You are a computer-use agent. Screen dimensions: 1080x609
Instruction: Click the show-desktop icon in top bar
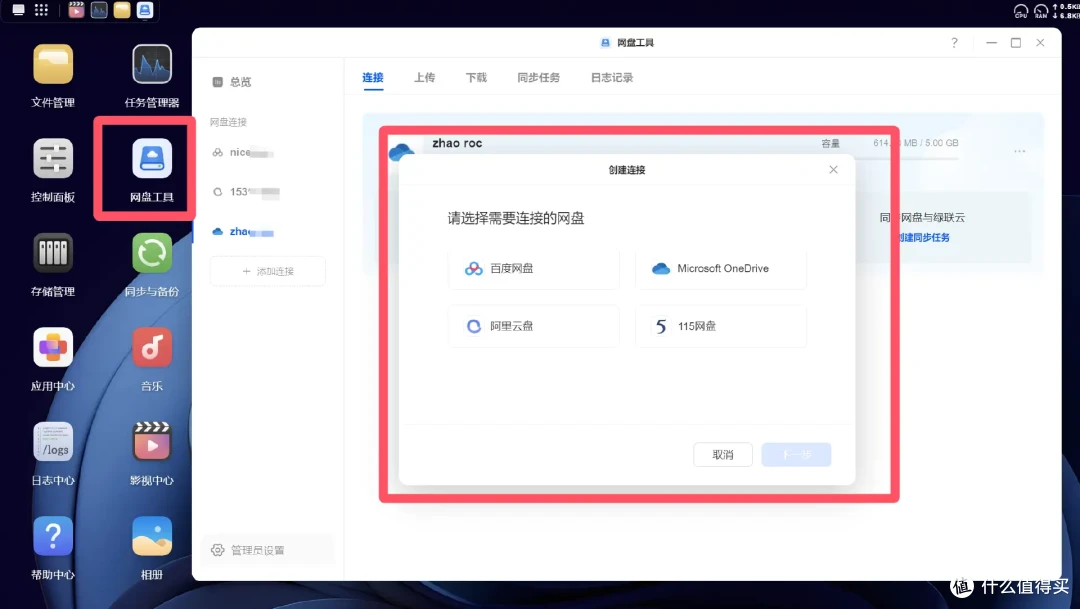pos(19,10)
